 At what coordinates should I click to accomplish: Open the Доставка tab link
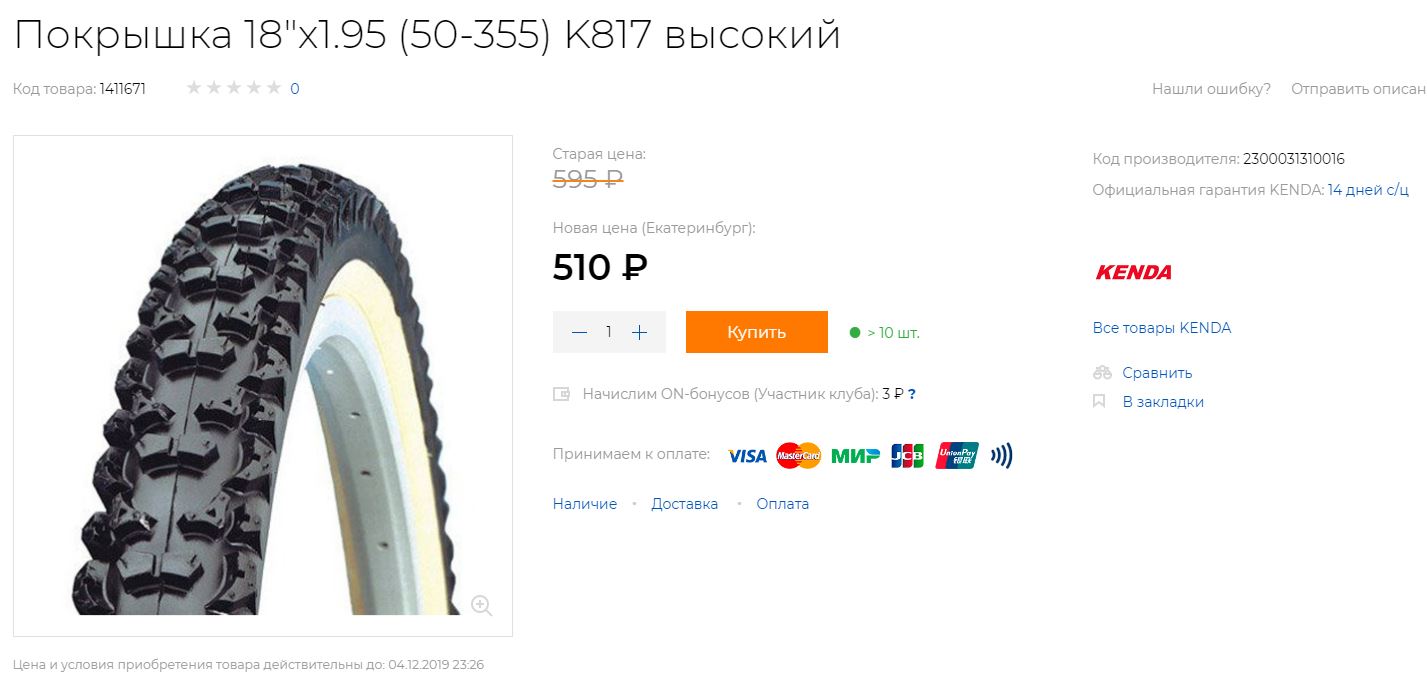(x=685, y=504)
